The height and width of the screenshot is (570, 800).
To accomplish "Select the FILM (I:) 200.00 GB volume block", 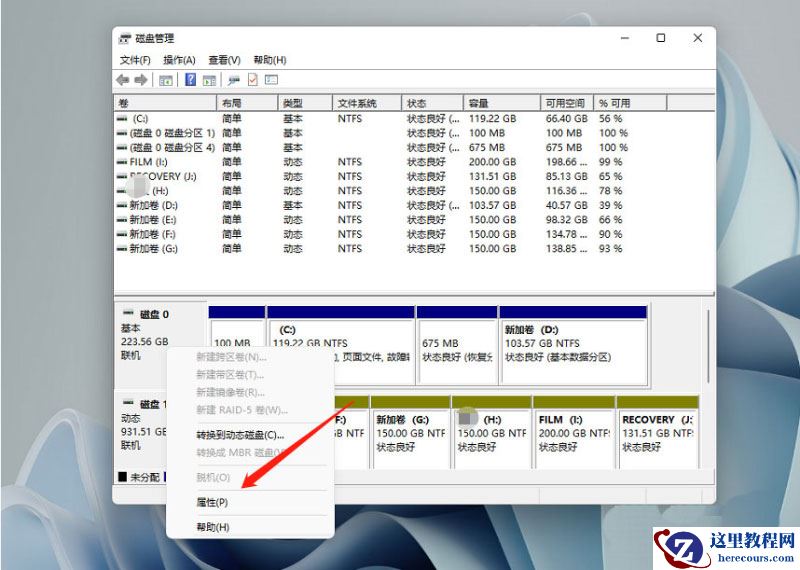I will pyautogui.click(x=573, y=432).
